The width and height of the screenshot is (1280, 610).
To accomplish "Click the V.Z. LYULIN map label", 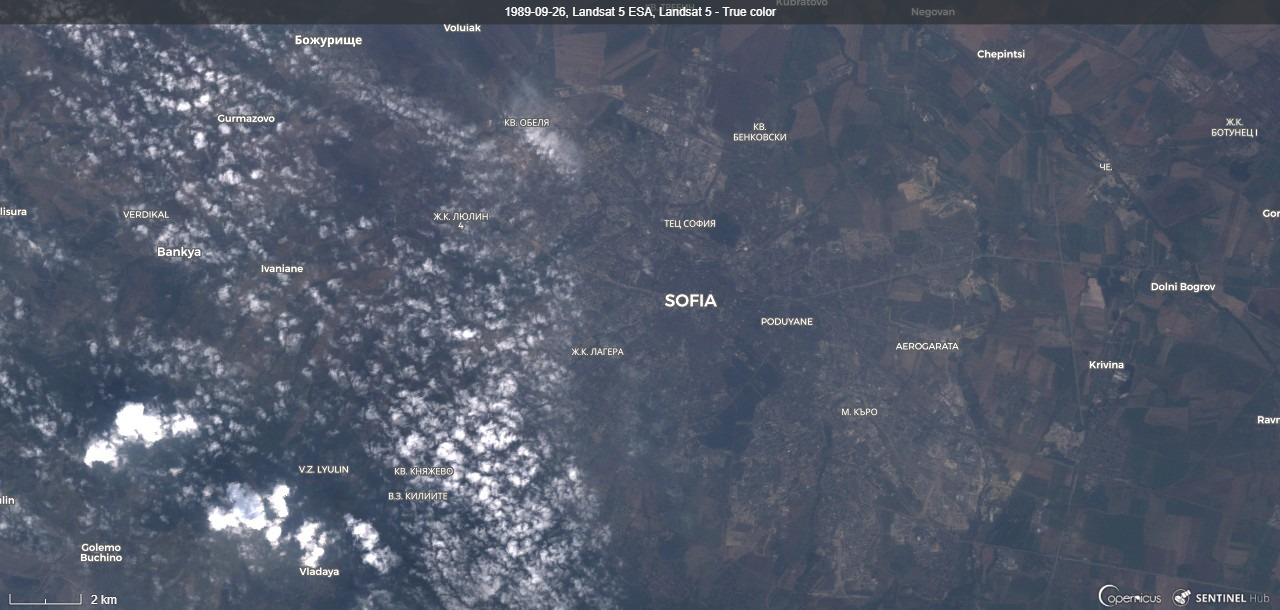I will pyautogui.click(x=324, y=470).
